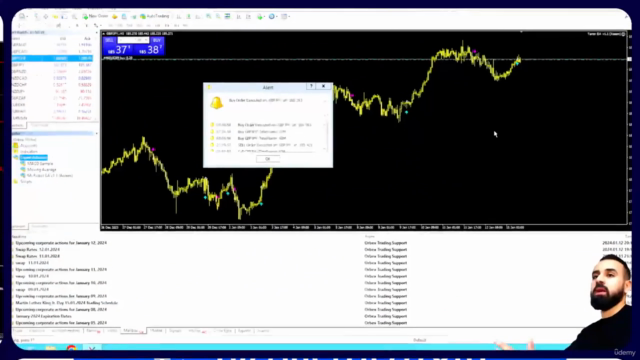640x360 pixels.
Task: Click the Common tab under Navigator
Action: pos(19,226)
